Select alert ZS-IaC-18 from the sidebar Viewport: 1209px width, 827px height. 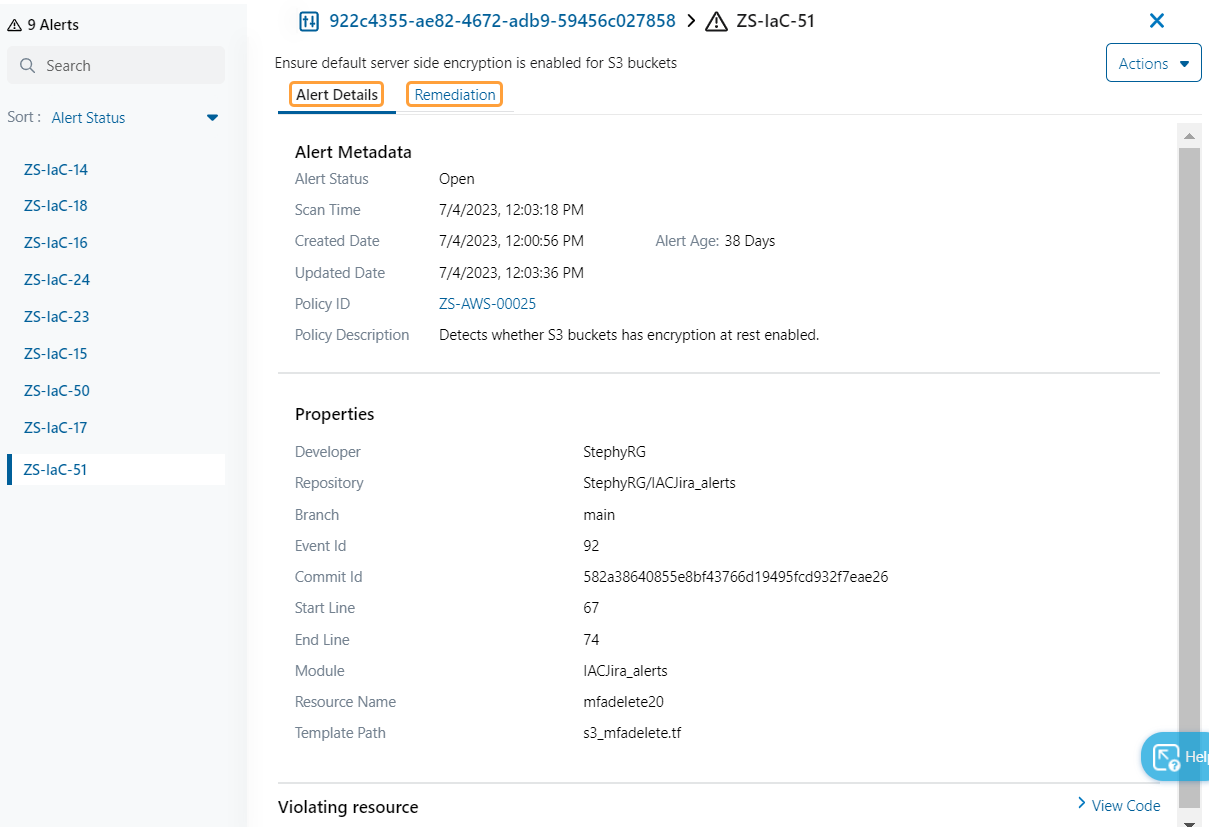[x=56, y=205]
